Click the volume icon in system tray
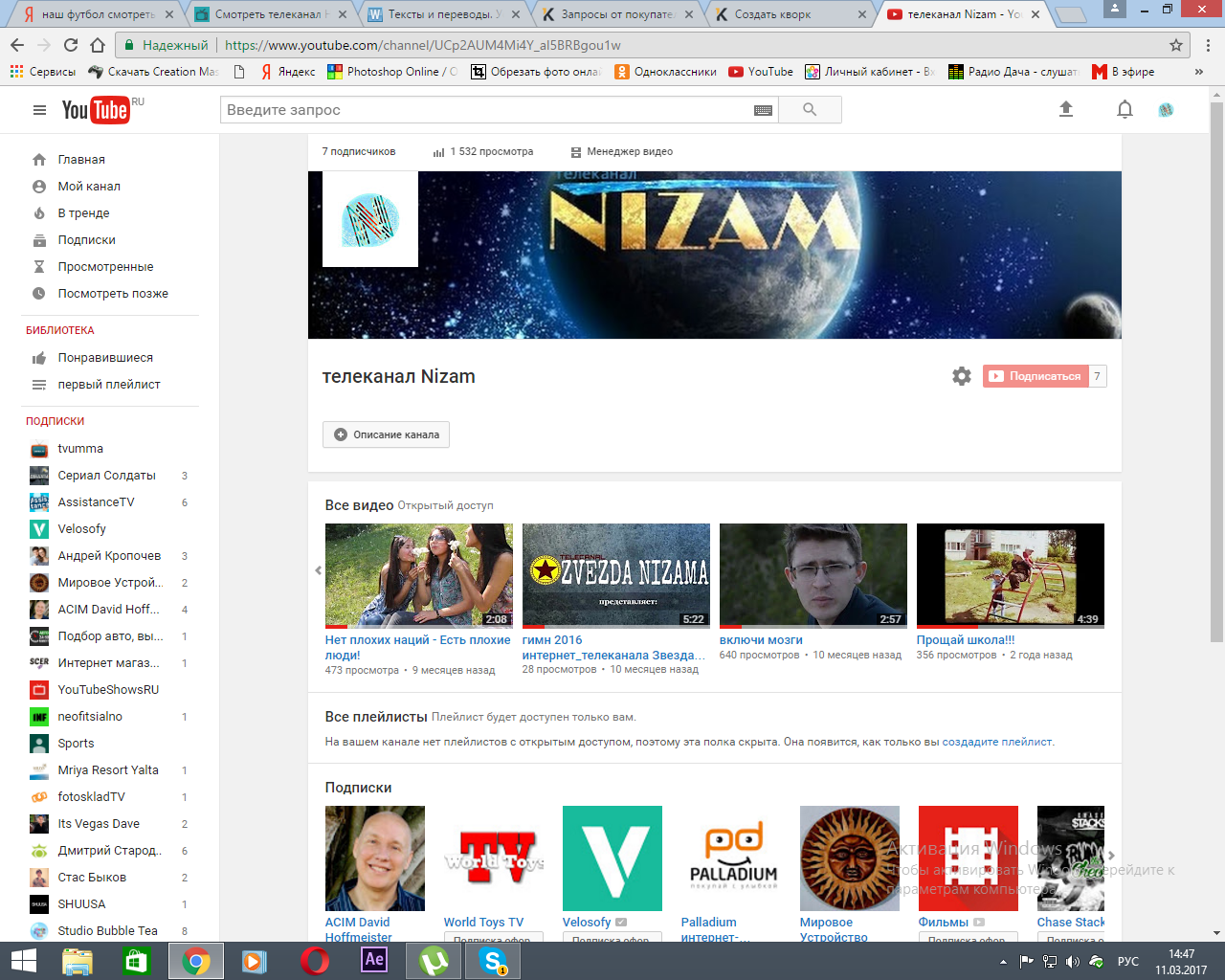 tap(1072, 962)
